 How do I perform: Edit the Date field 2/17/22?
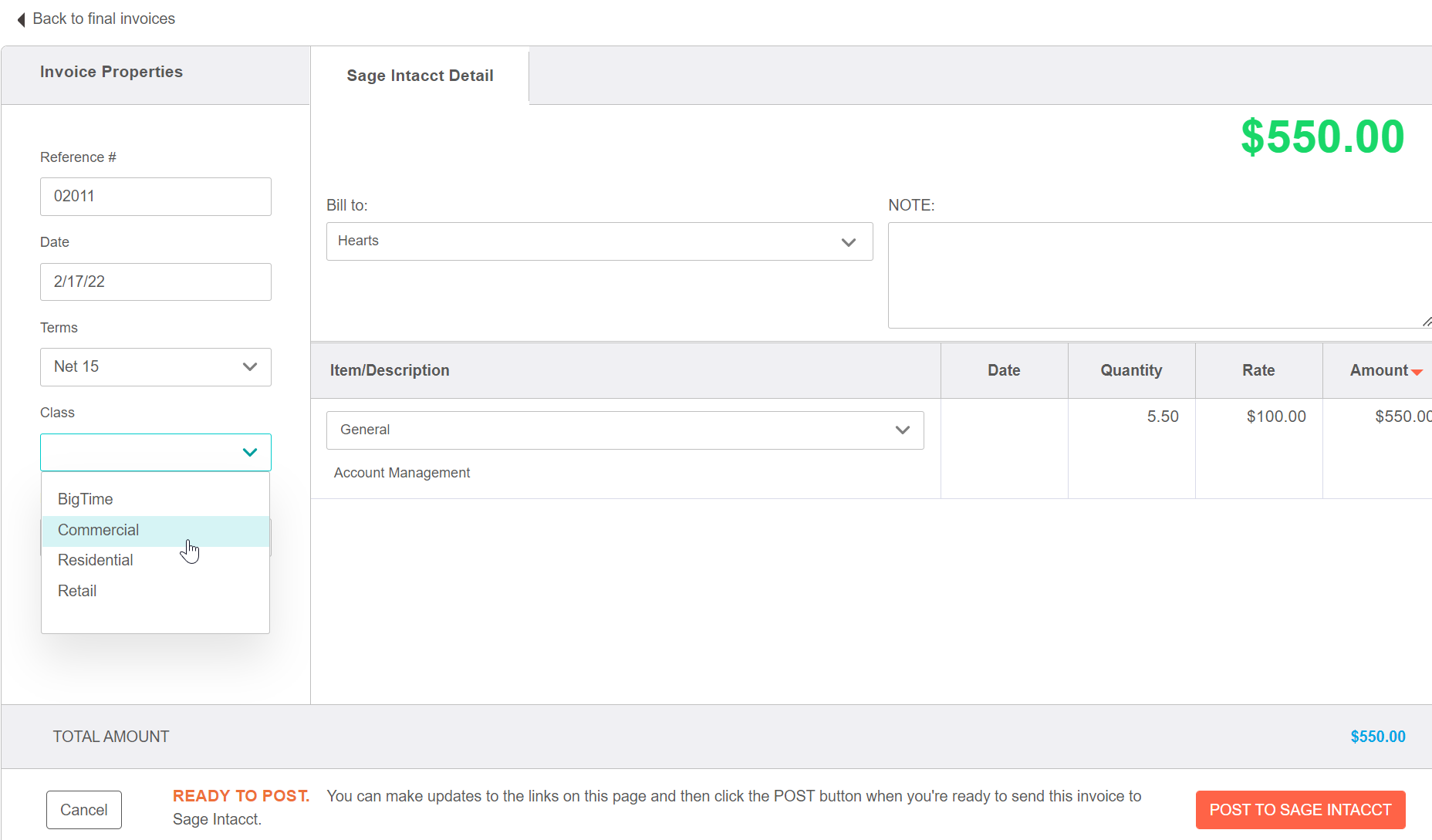pos(156,282)
